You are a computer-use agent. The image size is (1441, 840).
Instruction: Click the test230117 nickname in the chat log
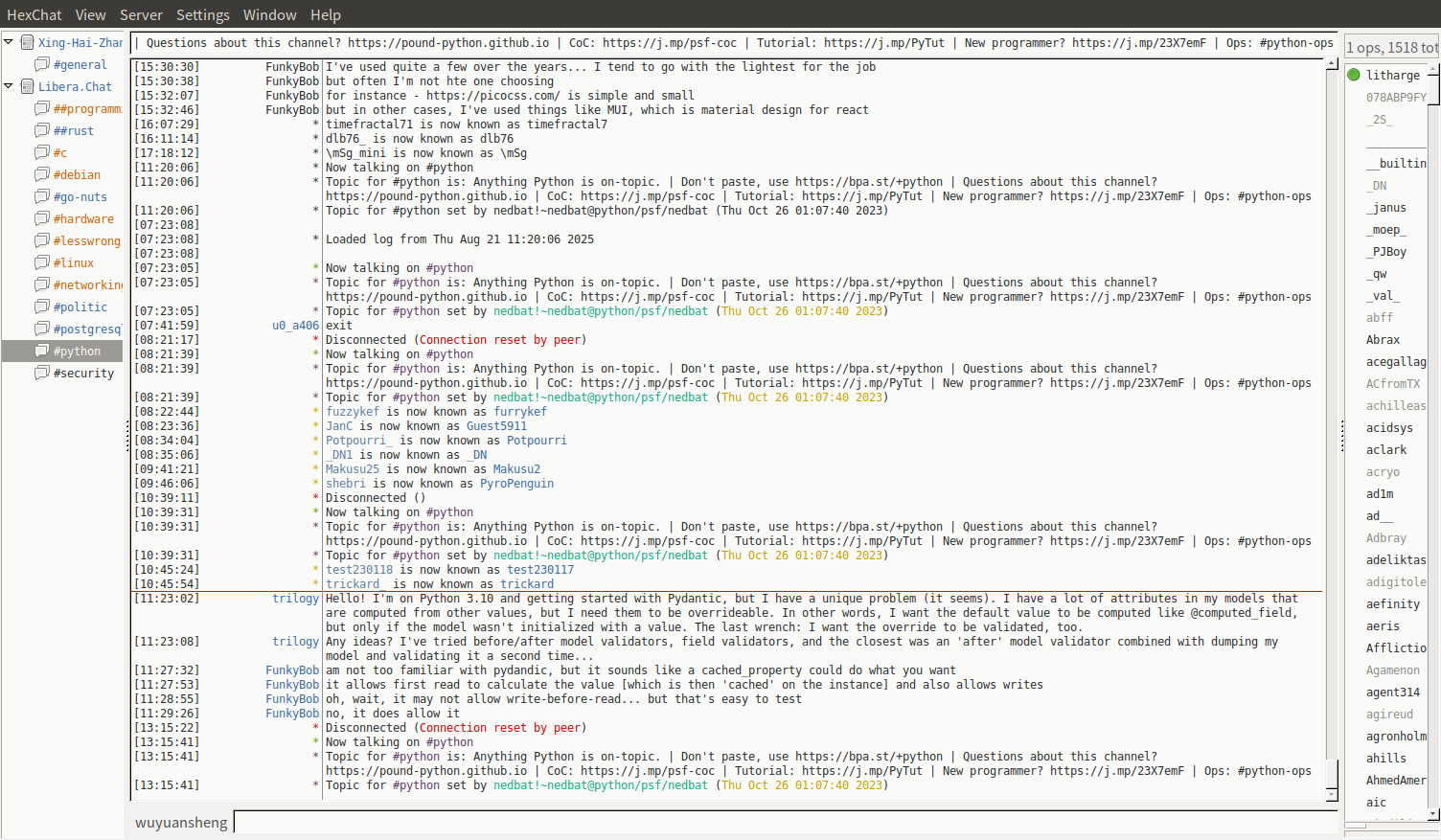coord(540,569)
